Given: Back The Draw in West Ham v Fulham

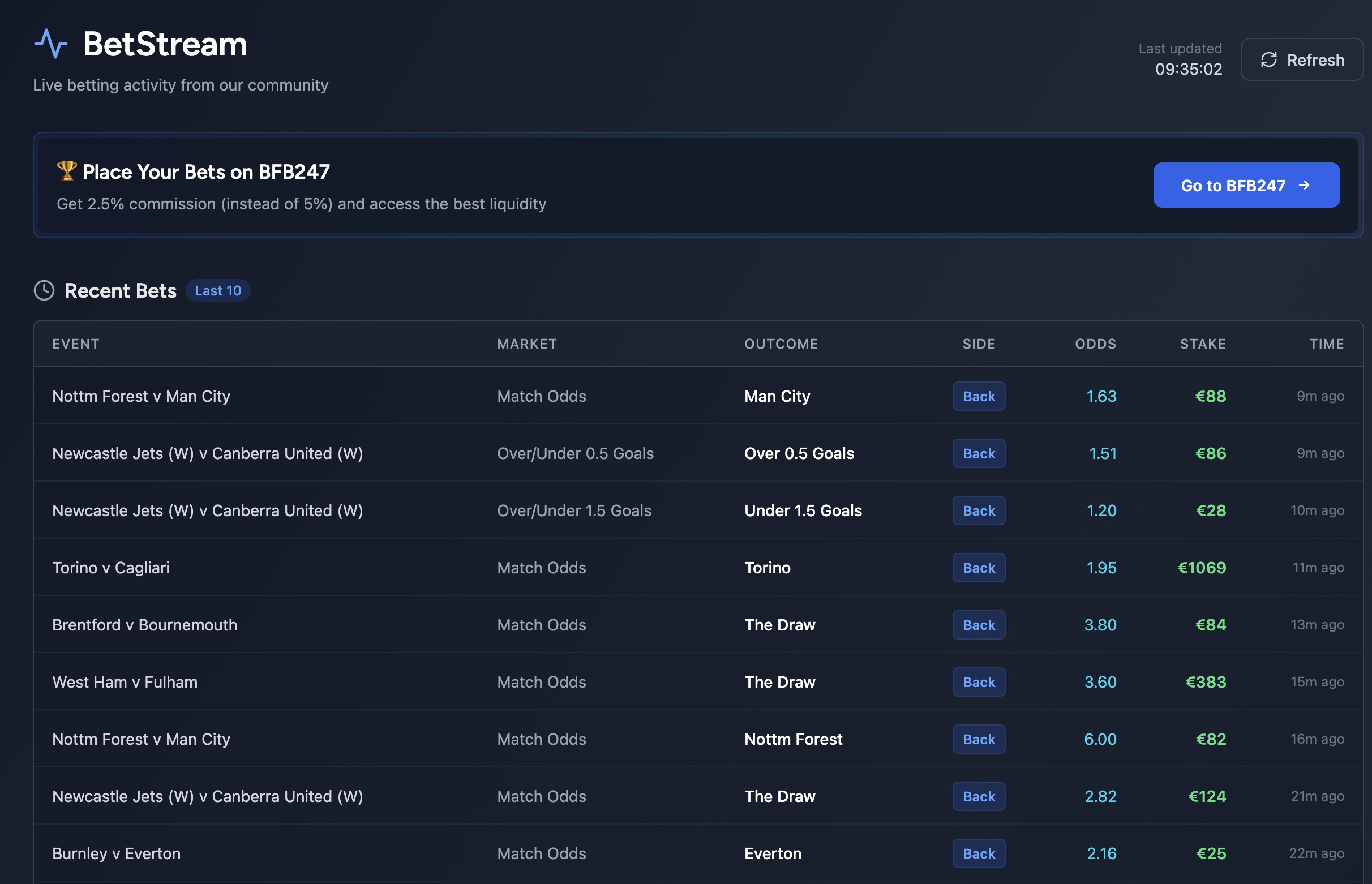Looking at the screenshot, I should (x=978, y=682).
